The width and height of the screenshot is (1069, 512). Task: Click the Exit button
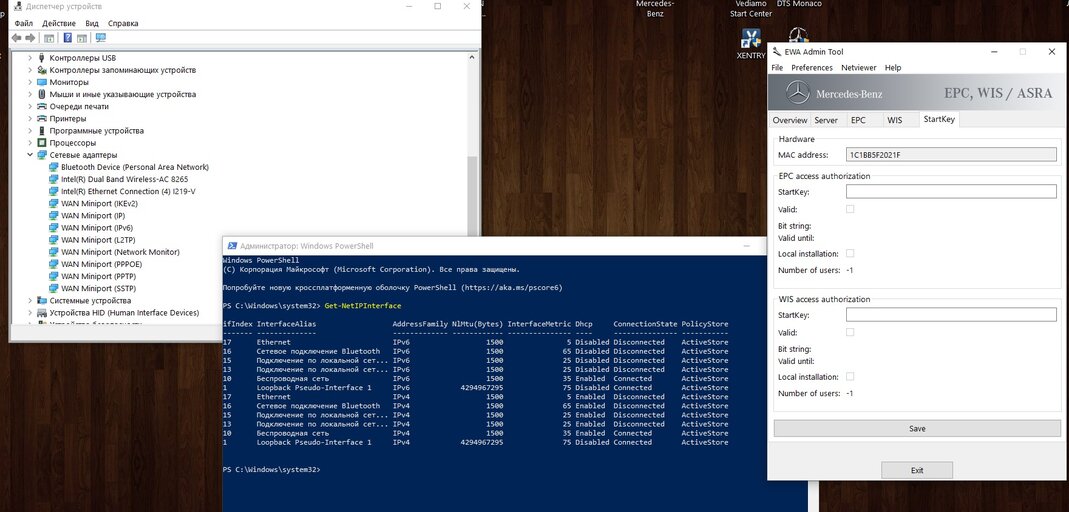click(x=917, y=470)
